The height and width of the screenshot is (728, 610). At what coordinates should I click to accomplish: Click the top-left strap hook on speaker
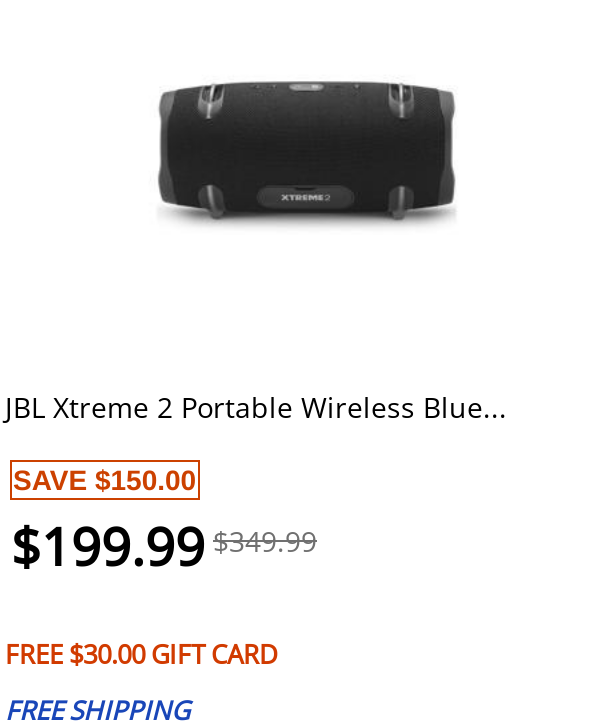click(210, 100)
